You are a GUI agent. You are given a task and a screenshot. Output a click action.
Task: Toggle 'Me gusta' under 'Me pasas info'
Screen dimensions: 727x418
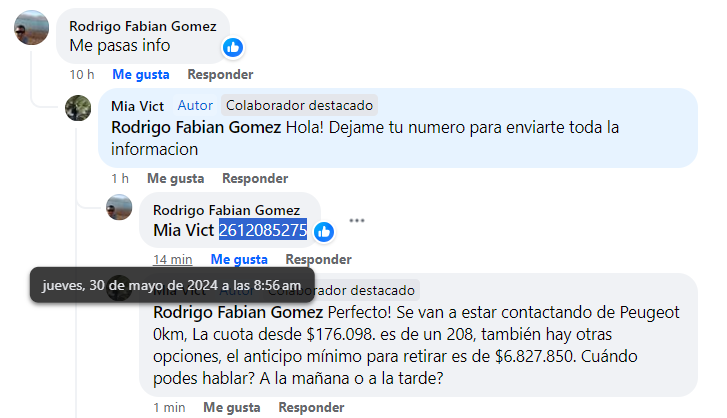140,74
